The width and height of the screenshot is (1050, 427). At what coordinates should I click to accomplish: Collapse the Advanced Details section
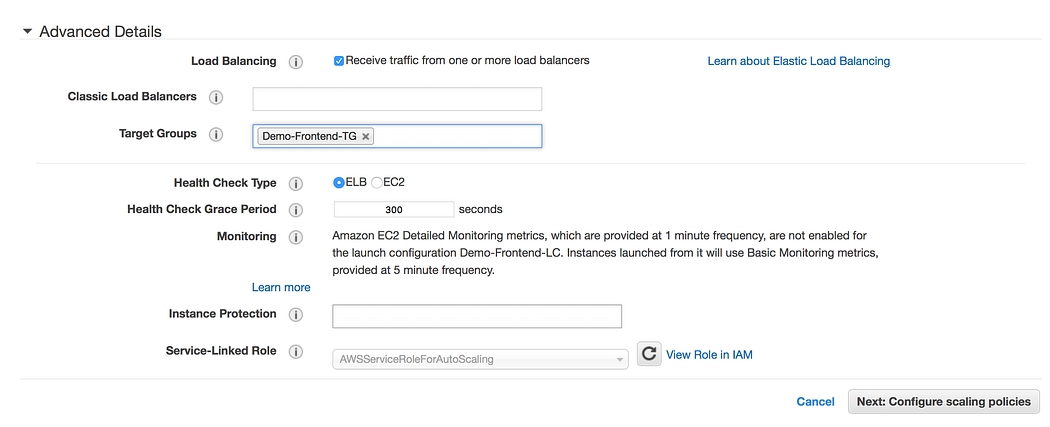[27, 32]
